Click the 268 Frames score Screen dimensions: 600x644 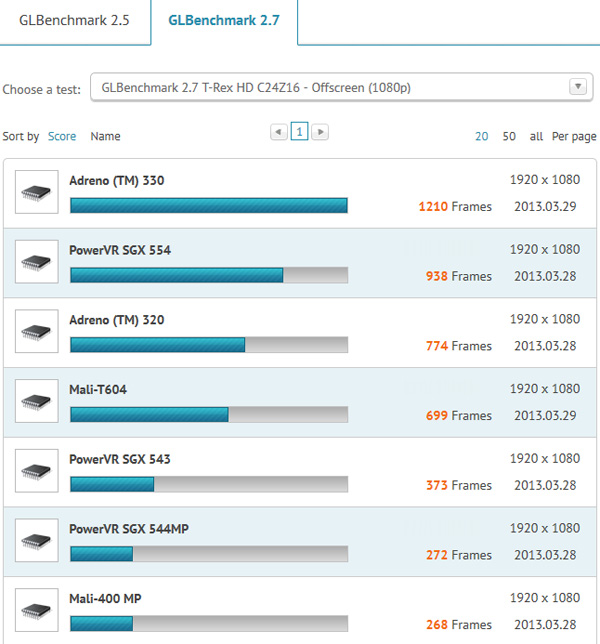[459, 624]
